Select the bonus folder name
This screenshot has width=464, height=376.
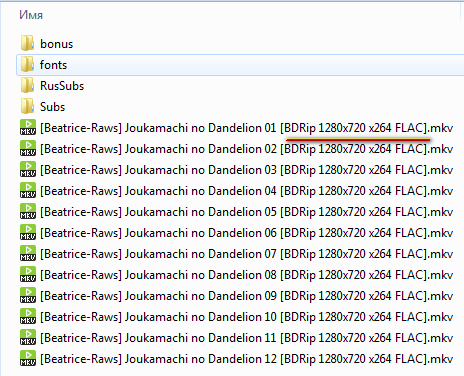[x=56, y=44]
